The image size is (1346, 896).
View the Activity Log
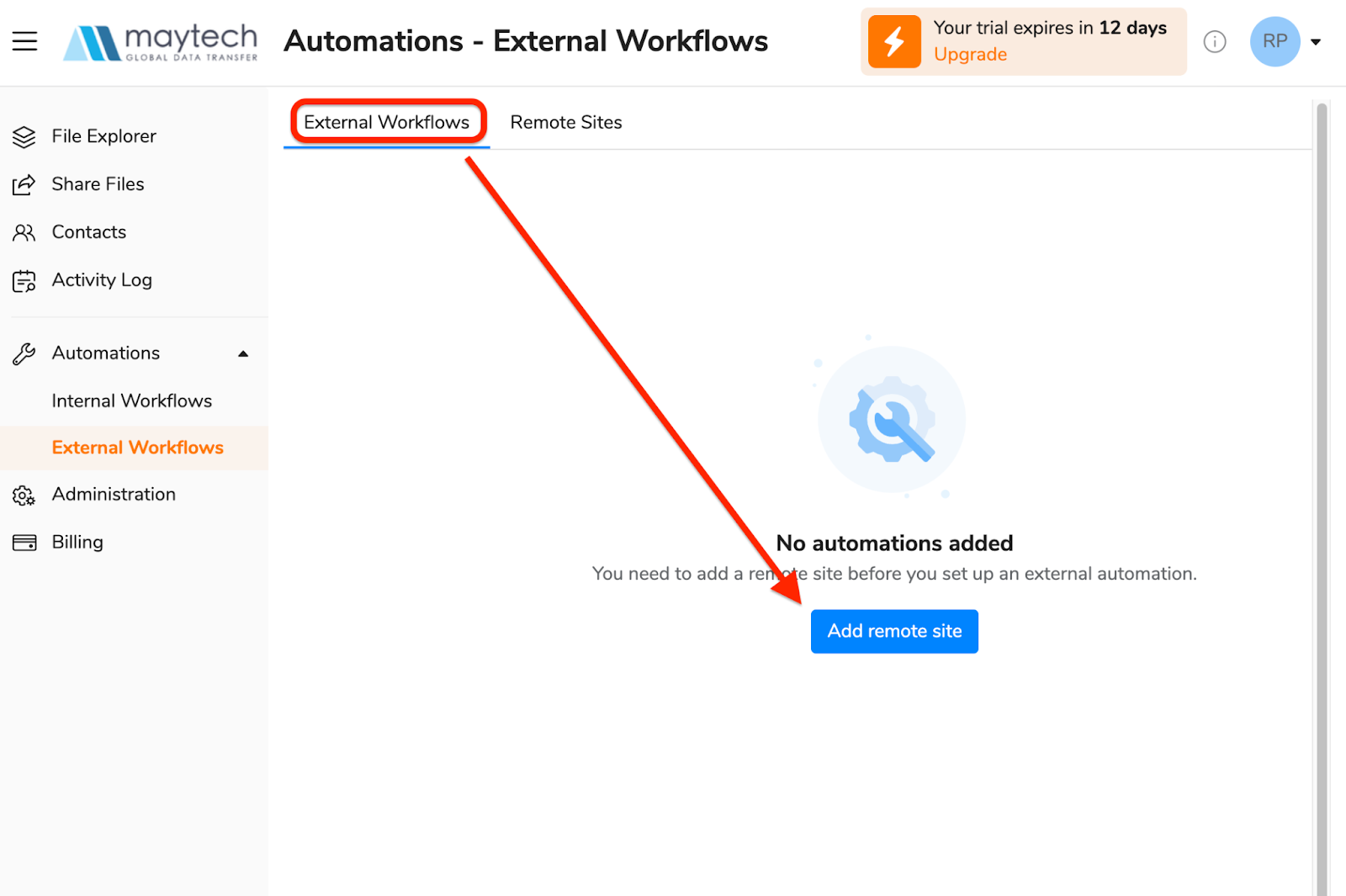(102, 280)
